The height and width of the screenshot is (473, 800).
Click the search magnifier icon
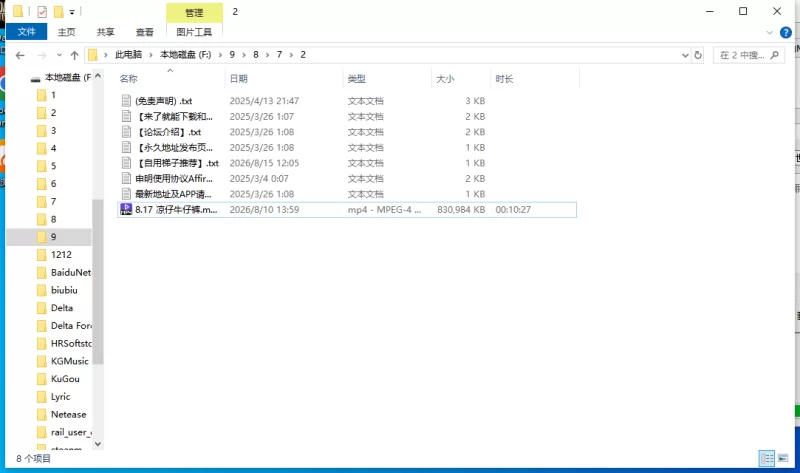tap(774, 55)
